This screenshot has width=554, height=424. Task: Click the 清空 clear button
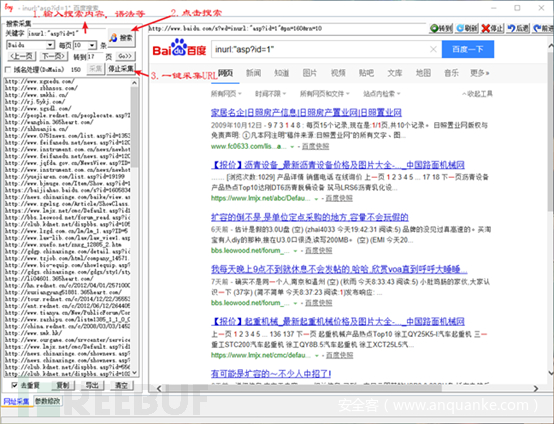click(121, 385)
